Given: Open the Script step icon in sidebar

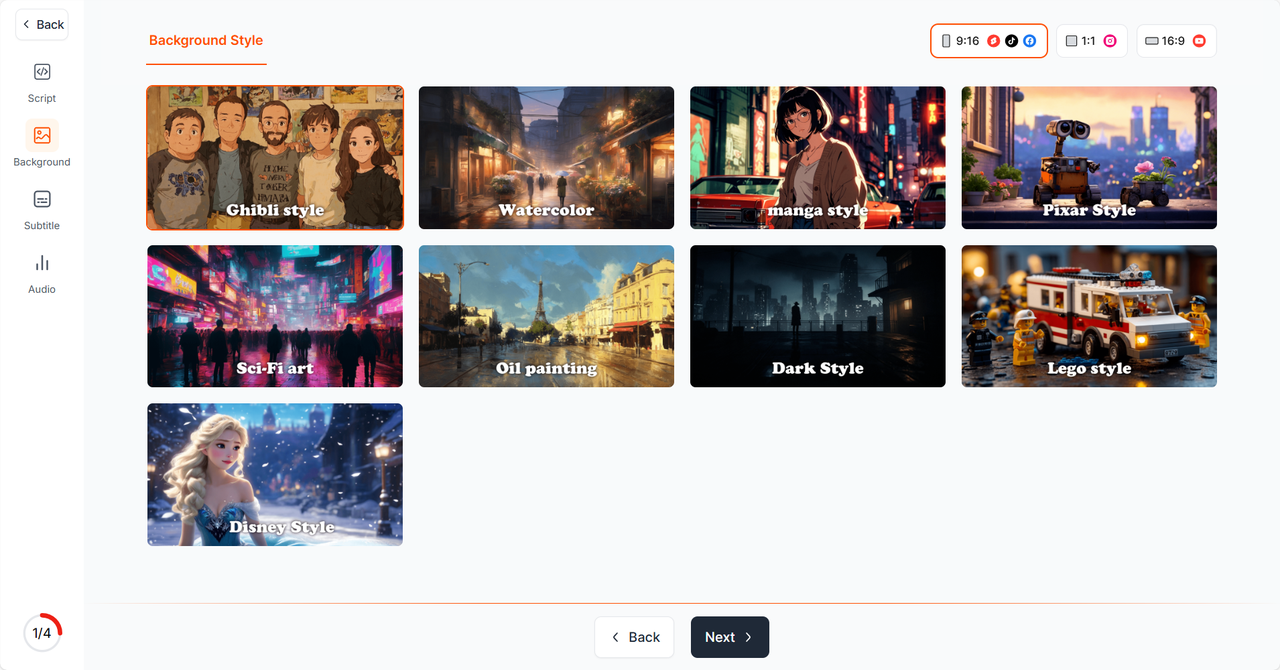Looking at the screenshot, I should coord(42,72).
